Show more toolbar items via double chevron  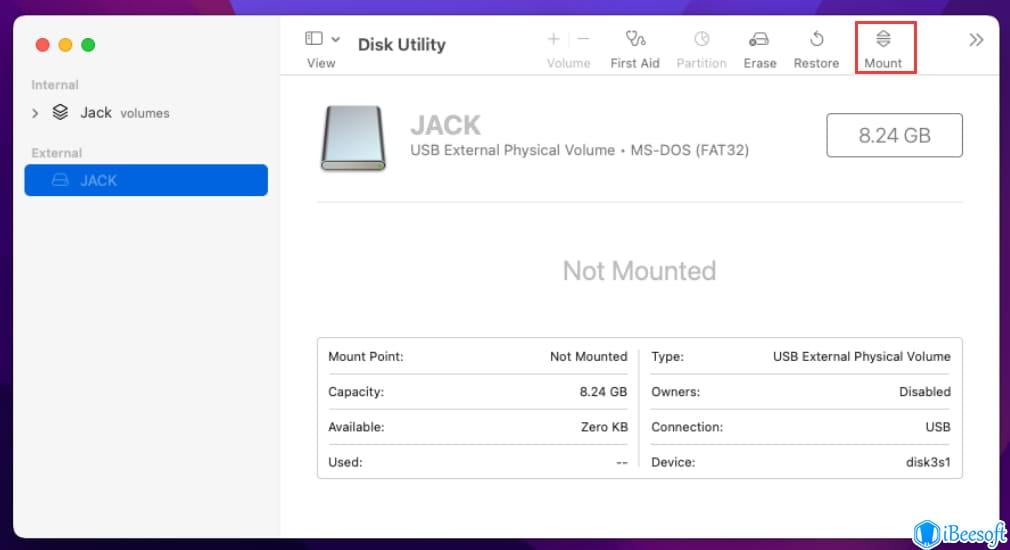[976, 40]
